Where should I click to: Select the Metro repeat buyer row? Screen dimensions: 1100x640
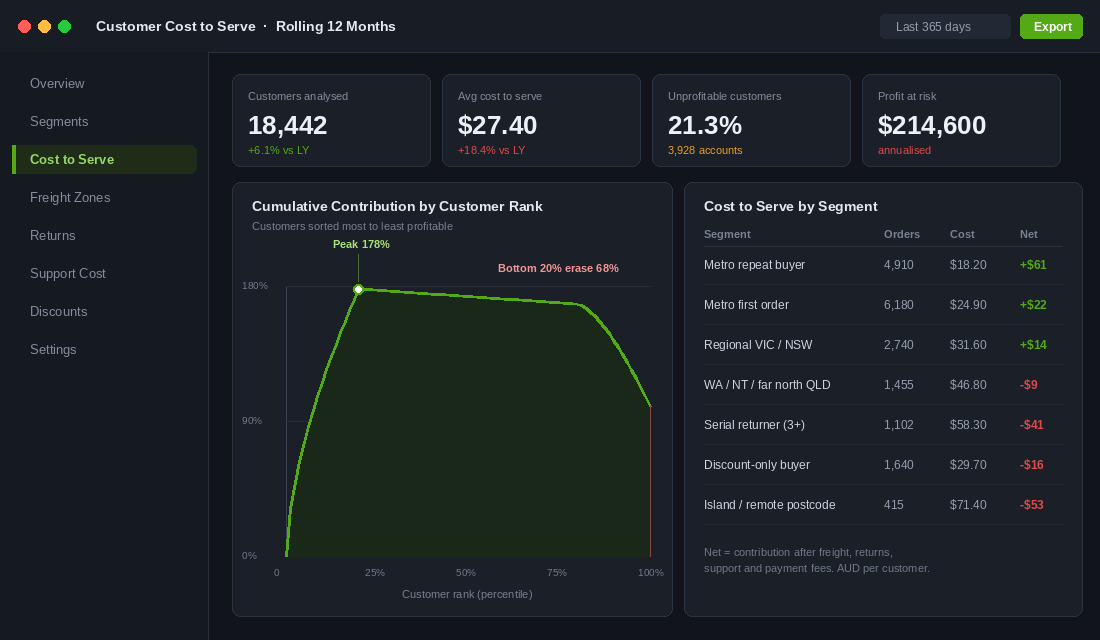point(883,265)
